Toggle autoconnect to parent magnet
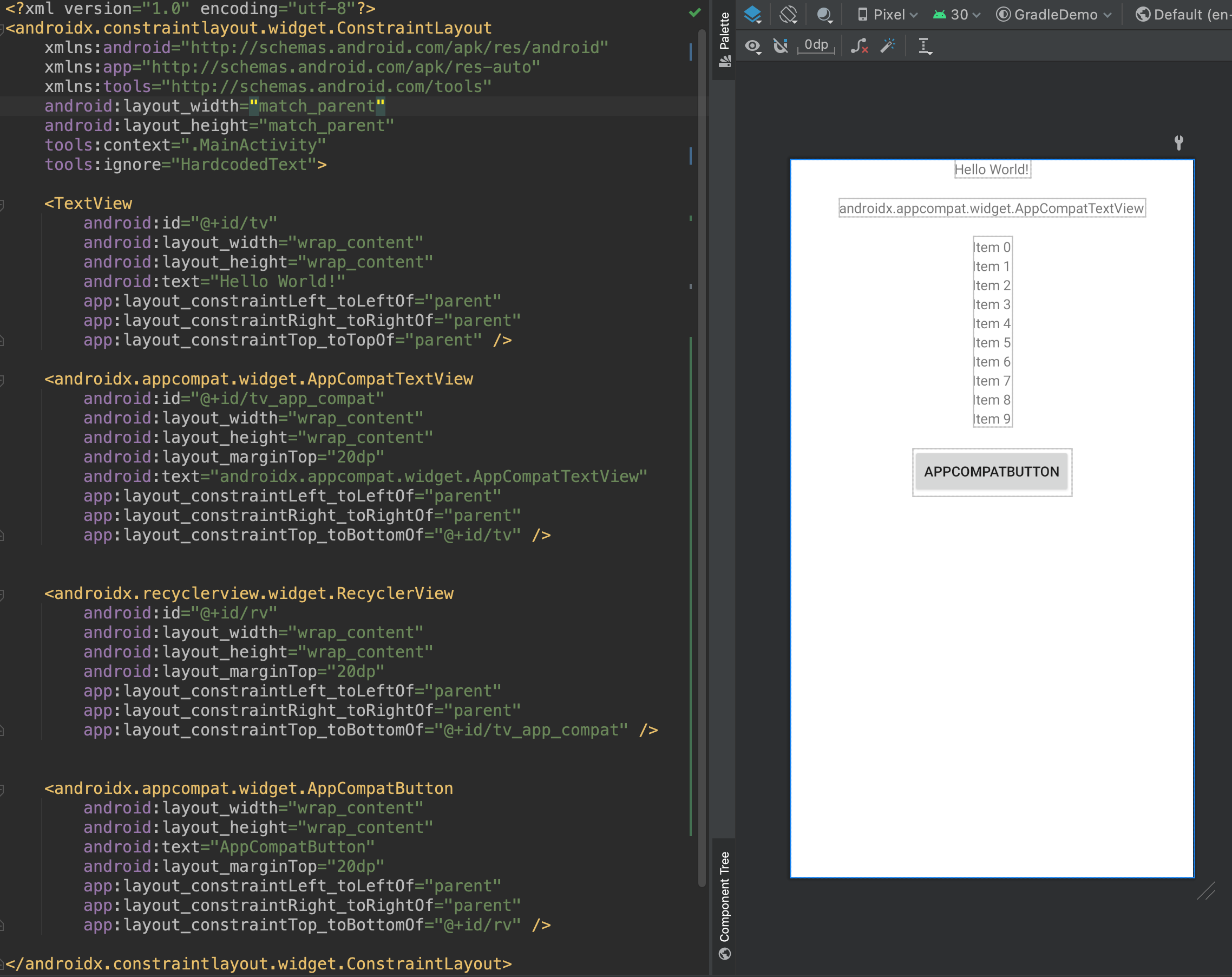1232x977 pixels. point(781,45)
